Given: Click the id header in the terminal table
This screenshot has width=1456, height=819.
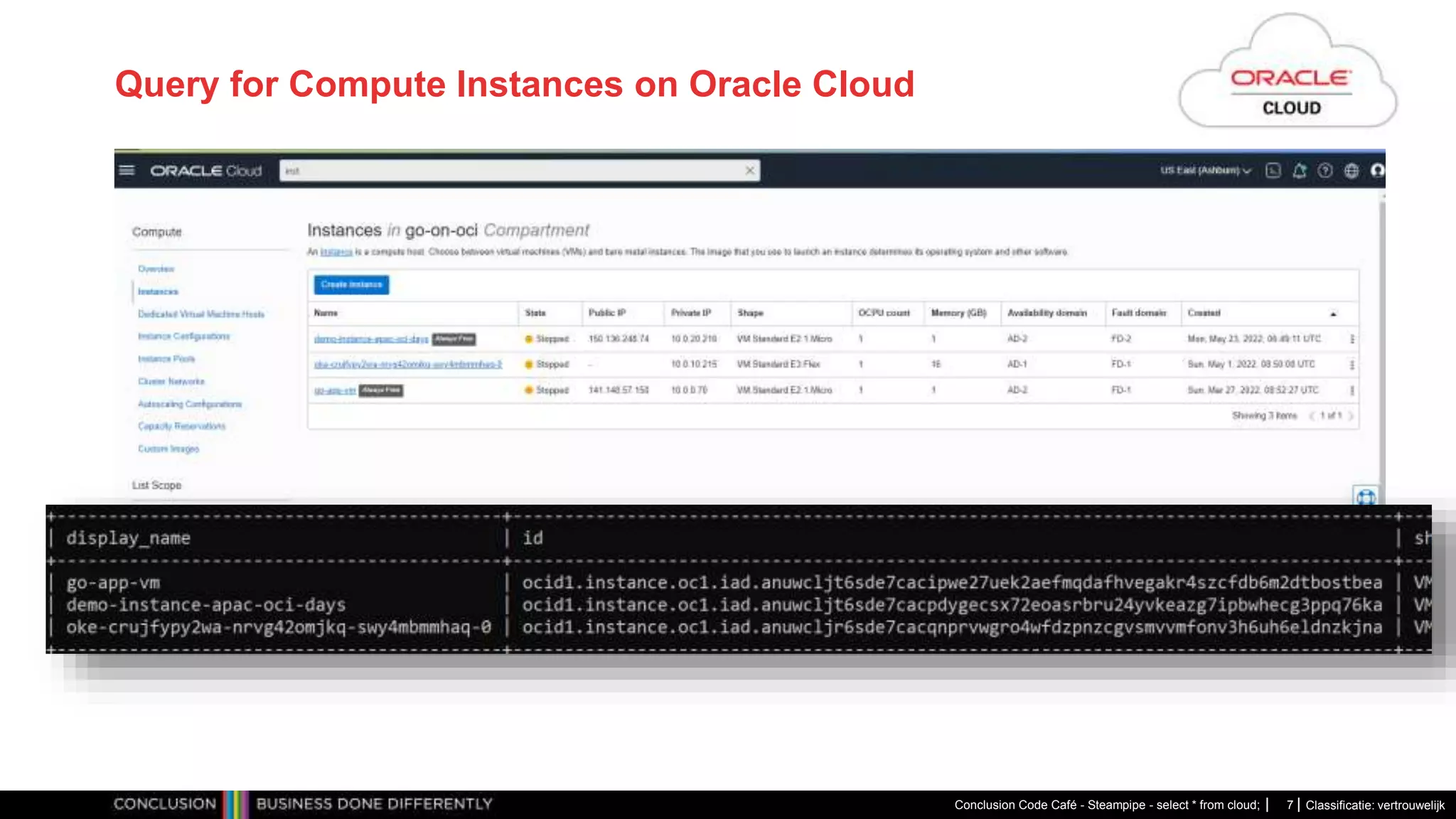Looking at the screenshot, I should (x=532, y=538).
